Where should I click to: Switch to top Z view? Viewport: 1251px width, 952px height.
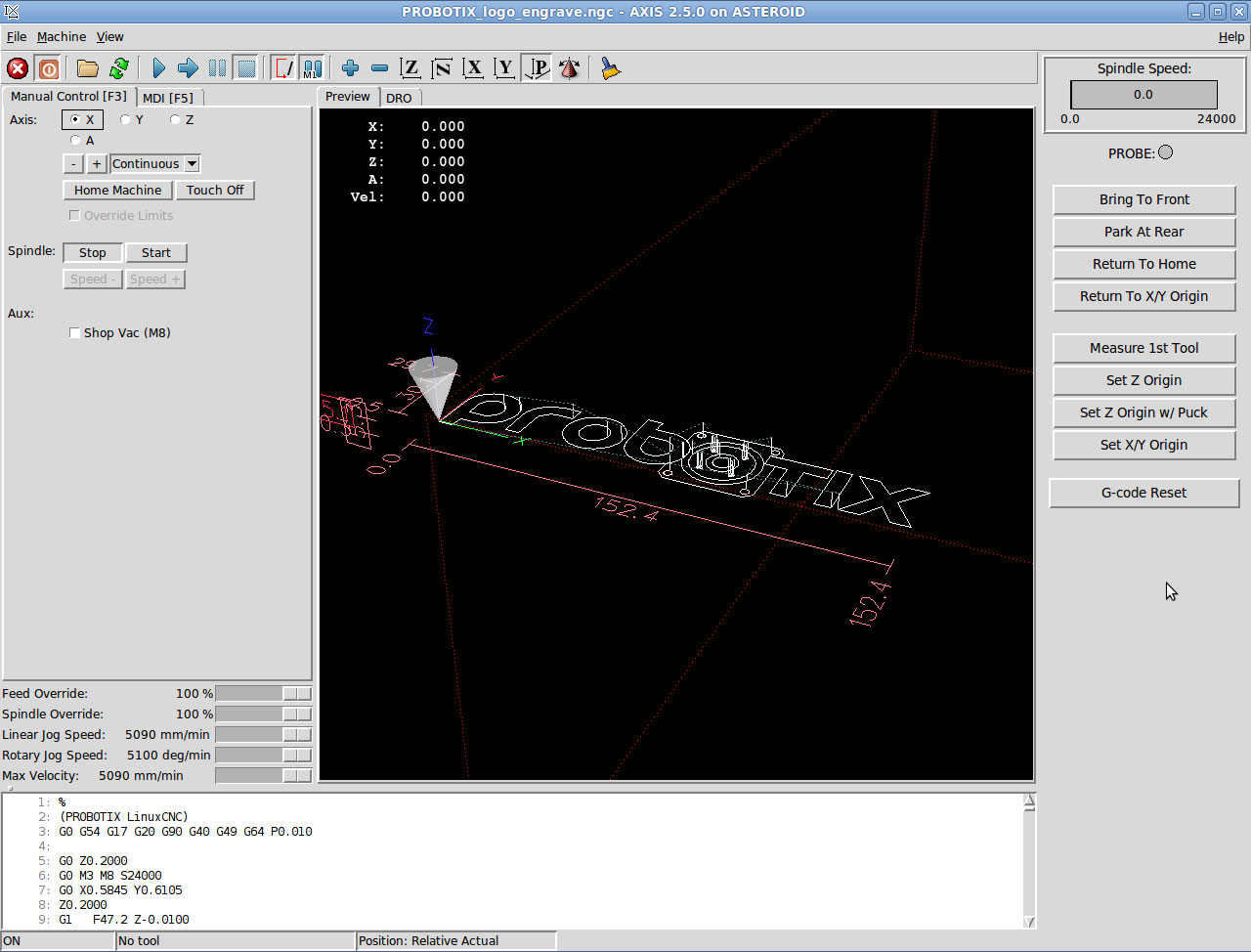[x=410, y=68]
